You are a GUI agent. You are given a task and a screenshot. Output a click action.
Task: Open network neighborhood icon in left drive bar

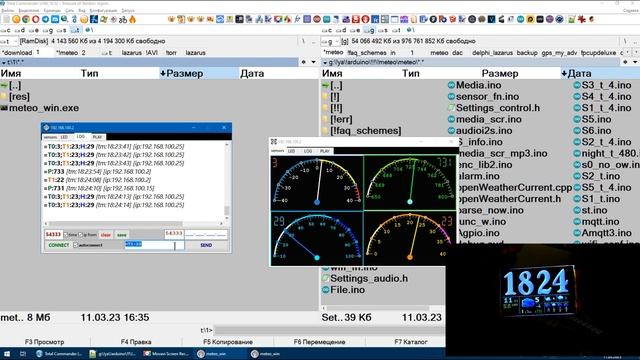(89, 30)
